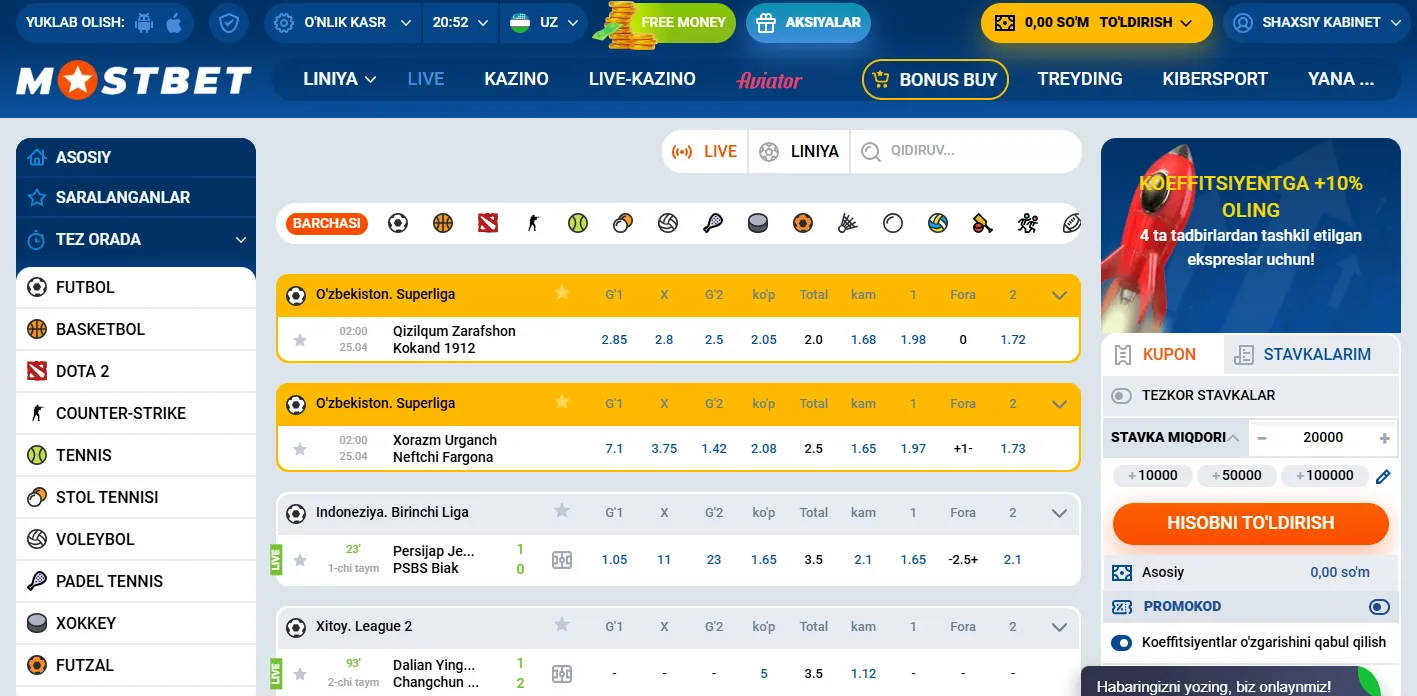Screen dimensions: 1417x696
Task: Download the iOS app via Apple icon
Action: [x=174, y=22]
